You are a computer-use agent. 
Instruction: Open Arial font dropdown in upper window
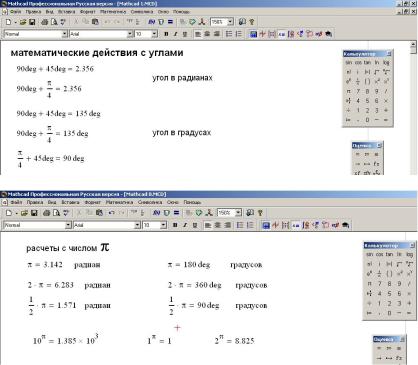pos(130,34)
